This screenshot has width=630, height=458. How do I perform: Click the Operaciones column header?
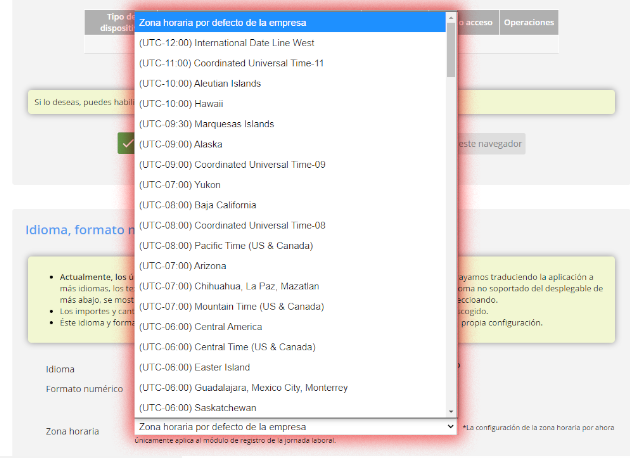pos(529,22)
